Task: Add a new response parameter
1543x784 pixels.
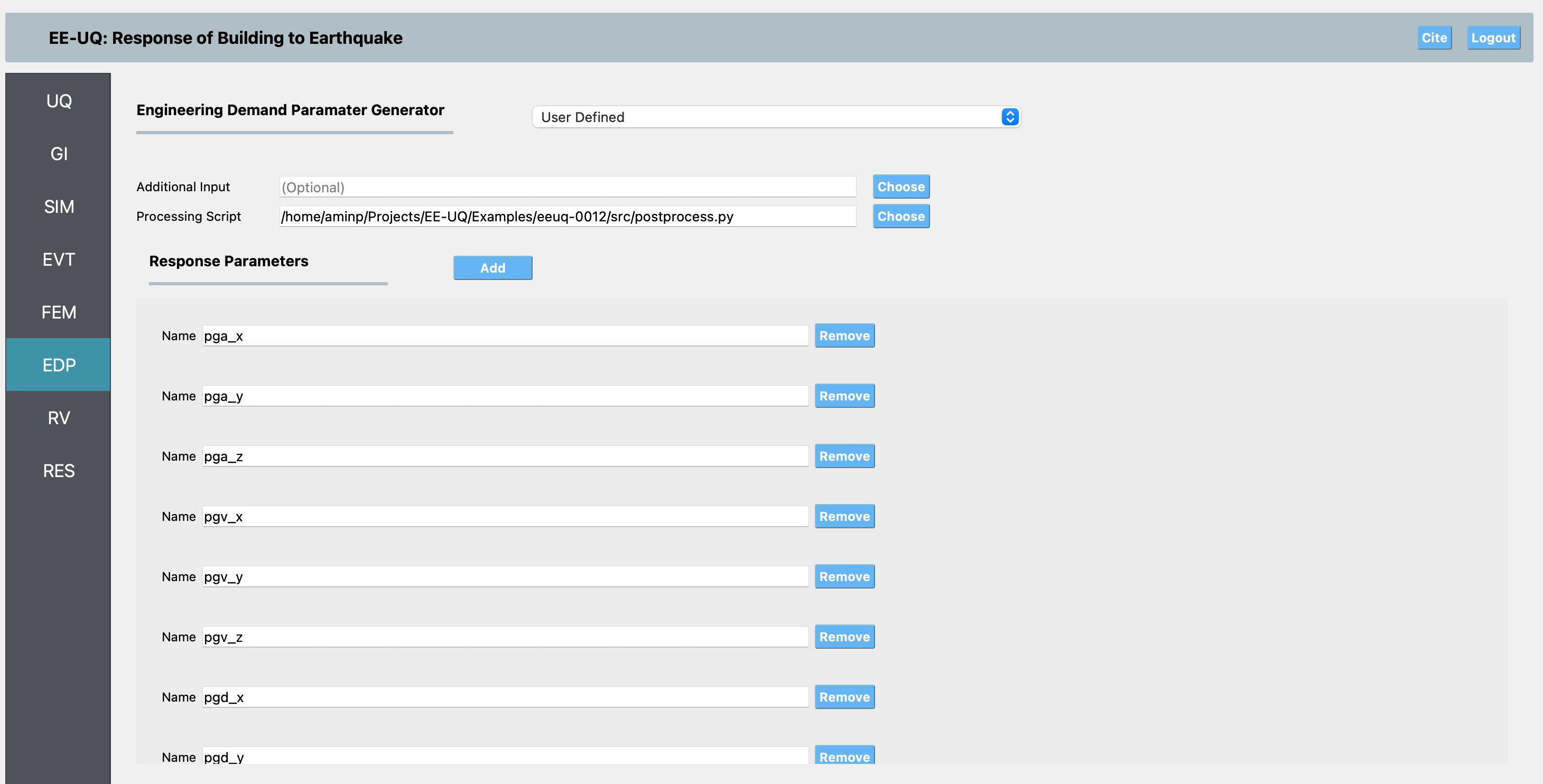Action: (x=492, y=268)
